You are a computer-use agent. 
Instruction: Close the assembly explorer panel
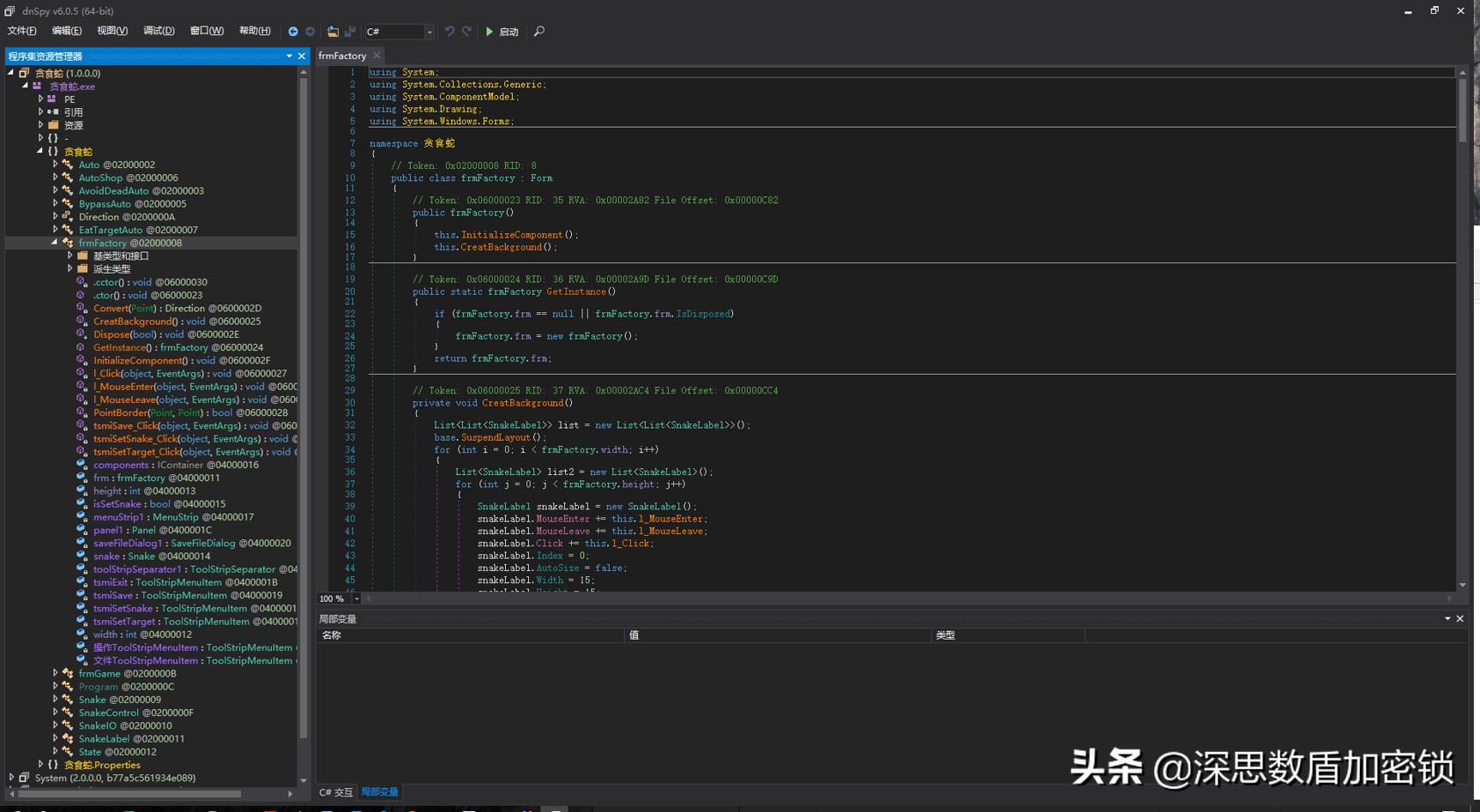[x=302, y=56]
